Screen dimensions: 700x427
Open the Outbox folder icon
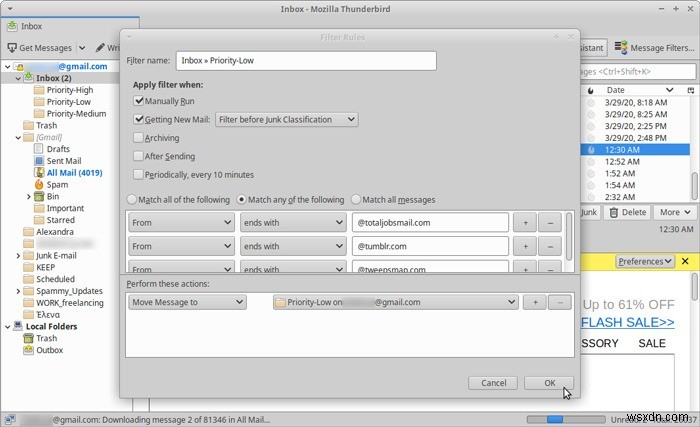[29, 350]
